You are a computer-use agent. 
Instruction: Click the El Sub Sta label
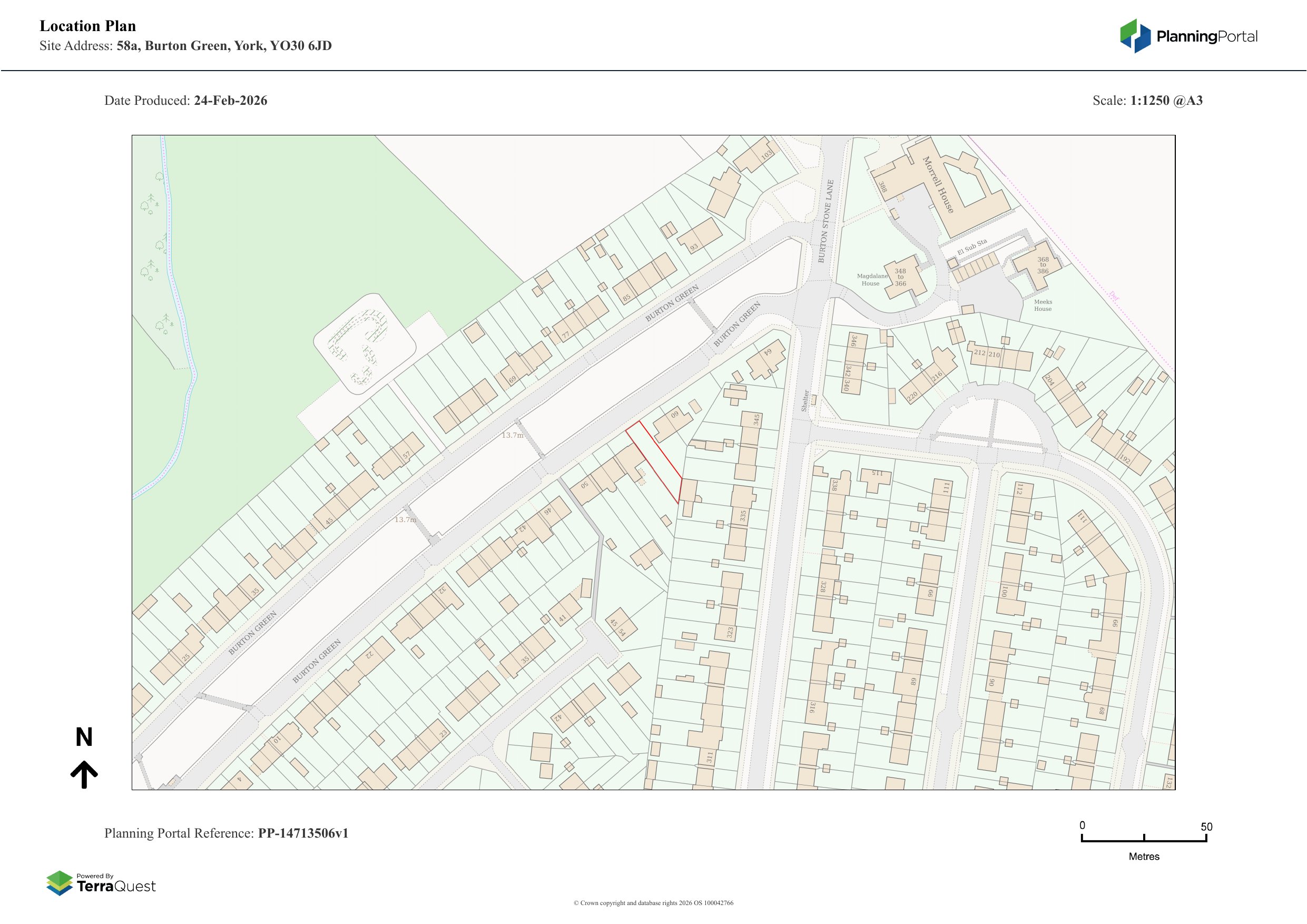click(972, 247)
